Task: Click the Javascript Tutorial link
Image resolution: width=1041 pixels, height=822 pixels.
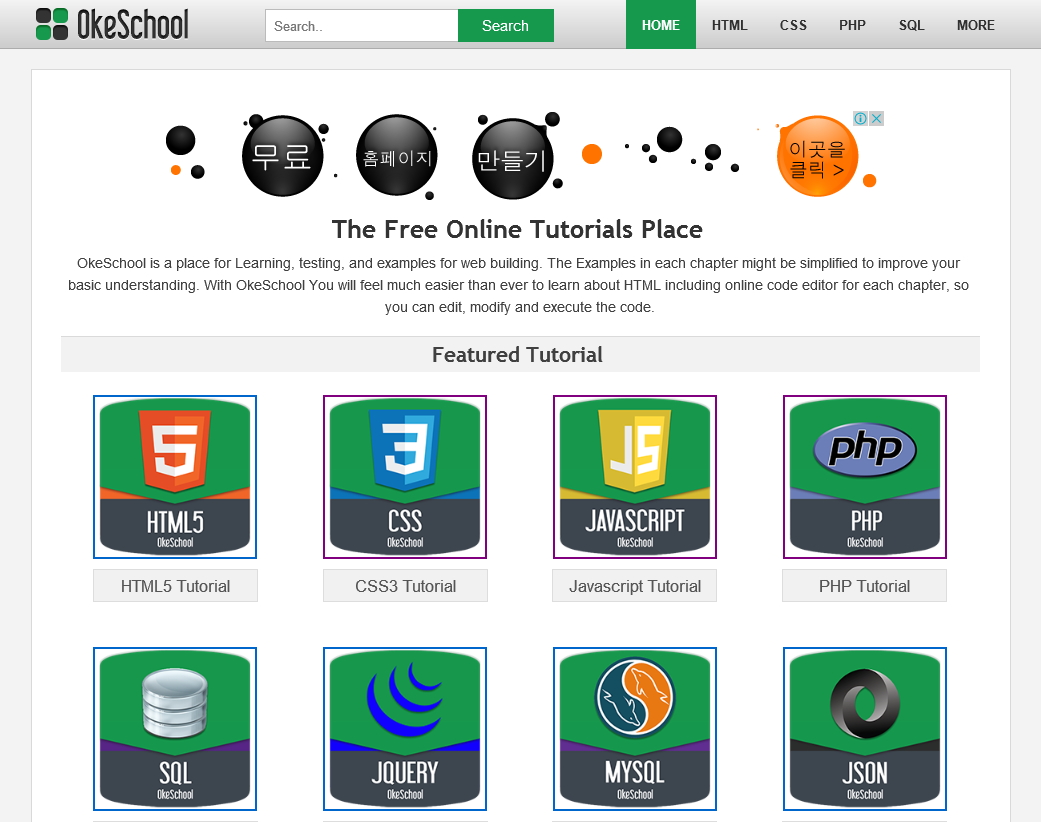Action: pos(635,586)
